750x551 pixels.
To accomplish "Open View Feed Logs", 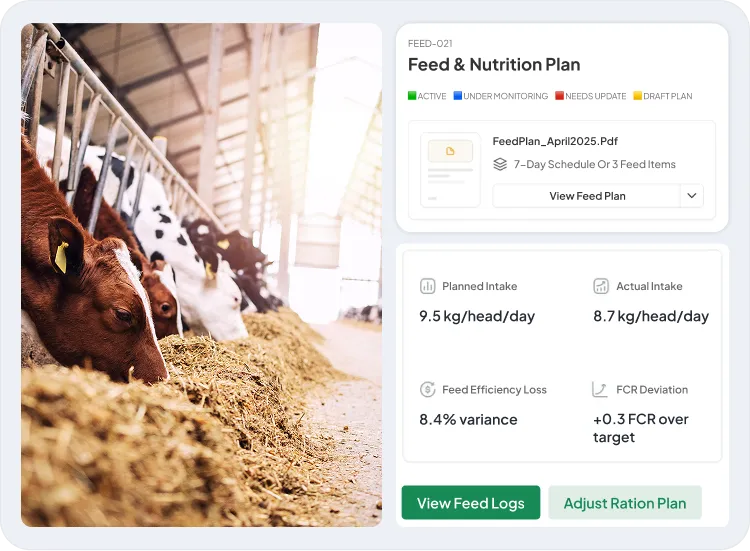I will click(x=470, y=503).
